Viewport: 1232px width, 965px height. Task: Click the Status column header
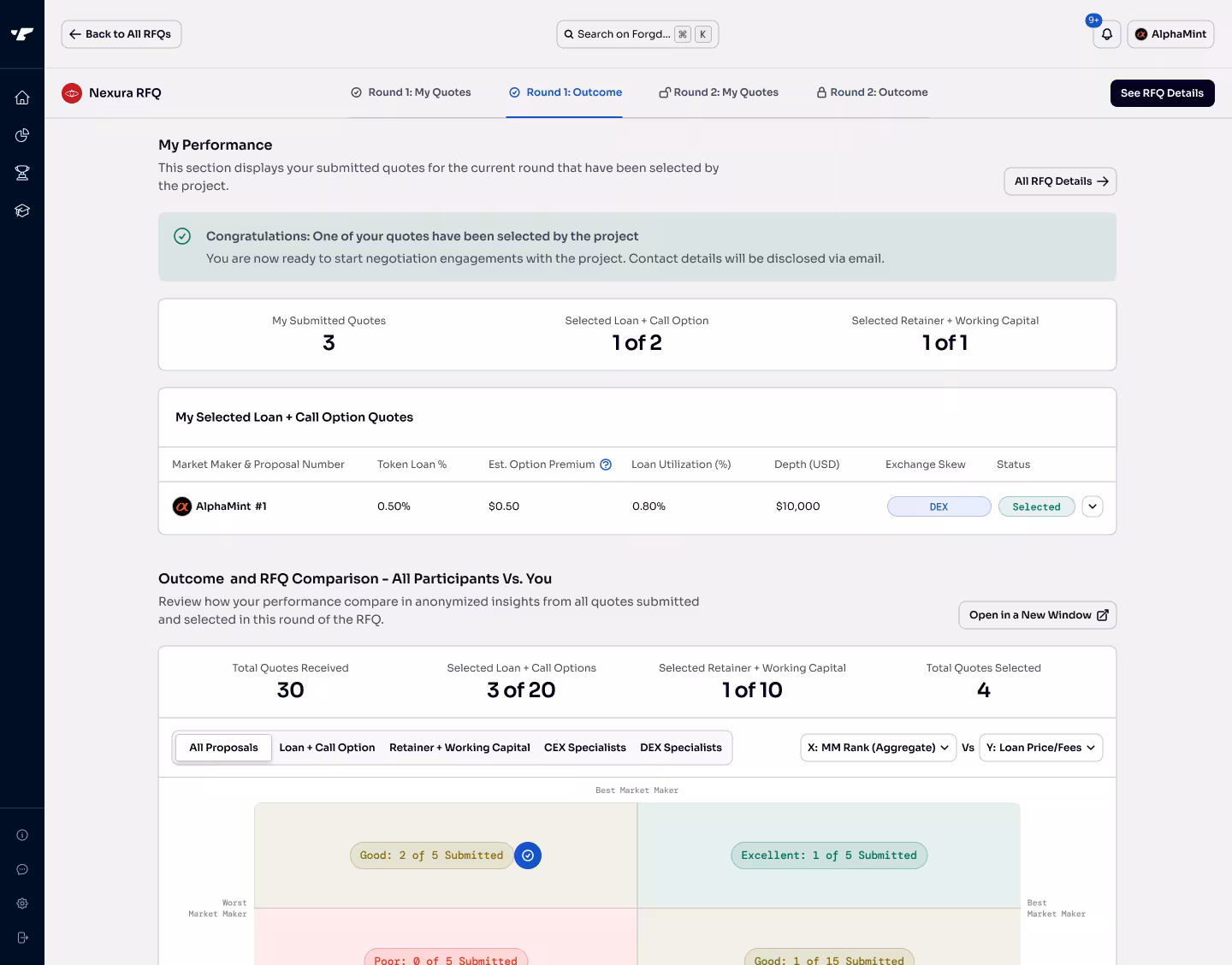[1013, 465]
